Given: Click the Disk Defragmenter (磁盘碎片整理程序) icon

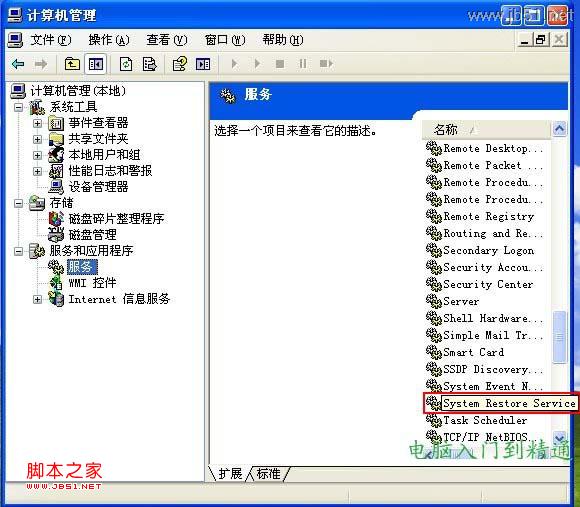Looking at the screenshot, I should [56, 219].
